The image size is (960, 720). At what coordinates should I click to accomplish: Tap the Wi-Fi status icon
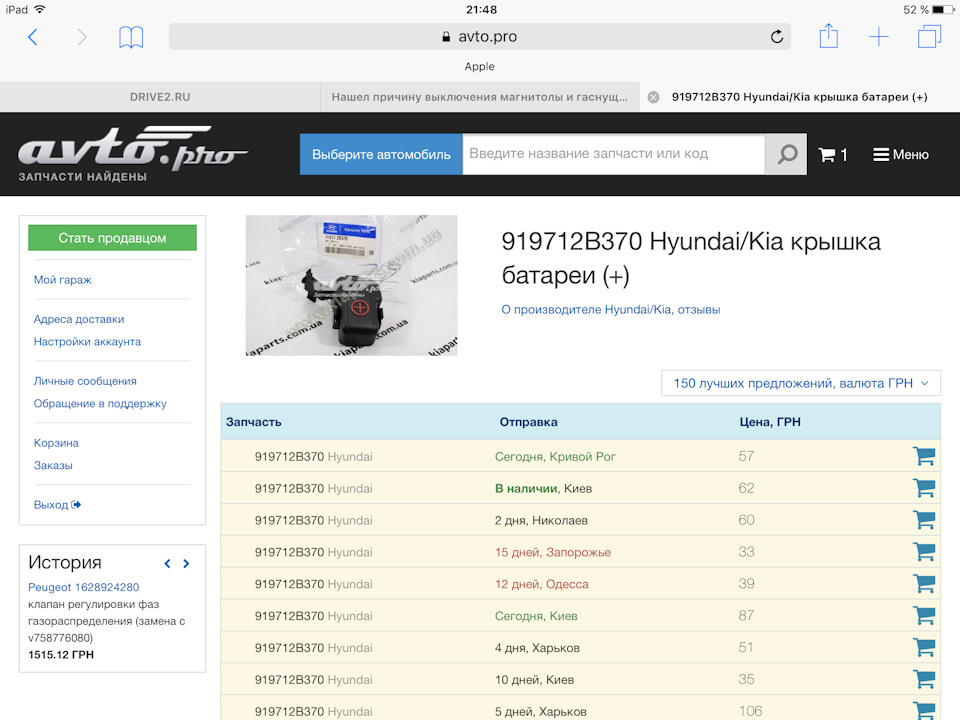point(40,9)
